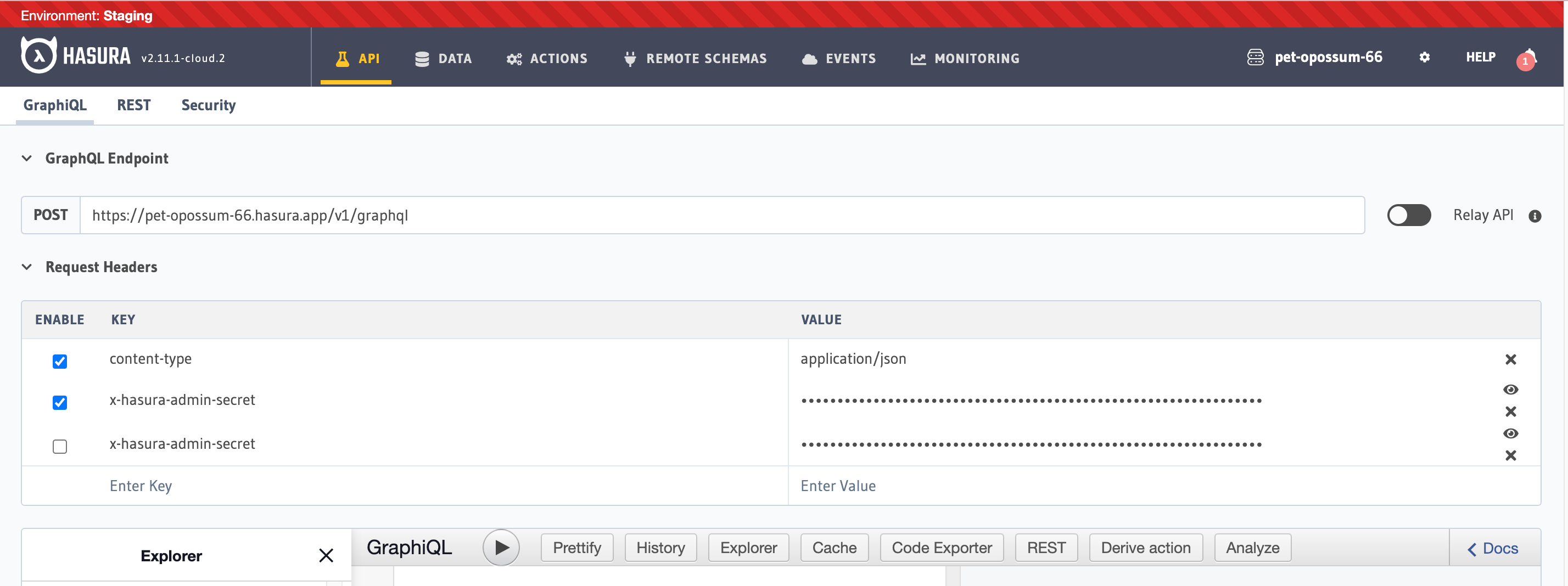1568x586 pixels.
Task: Open the pet-opossum-66 project icon
Action: click(x=1255, y=57)
